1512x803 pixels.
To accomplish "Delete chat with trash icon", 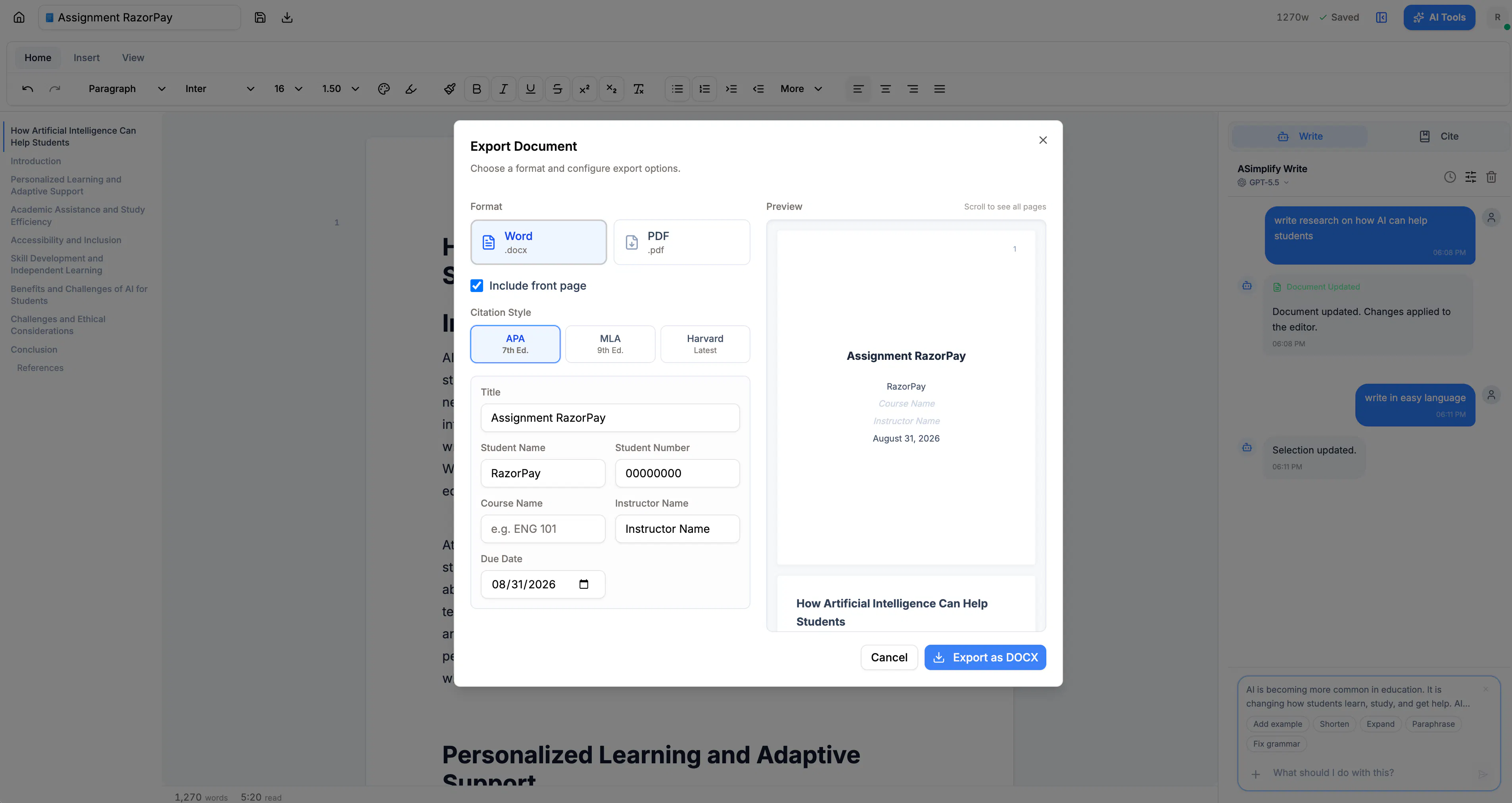I will click(x=1491, y=177).
